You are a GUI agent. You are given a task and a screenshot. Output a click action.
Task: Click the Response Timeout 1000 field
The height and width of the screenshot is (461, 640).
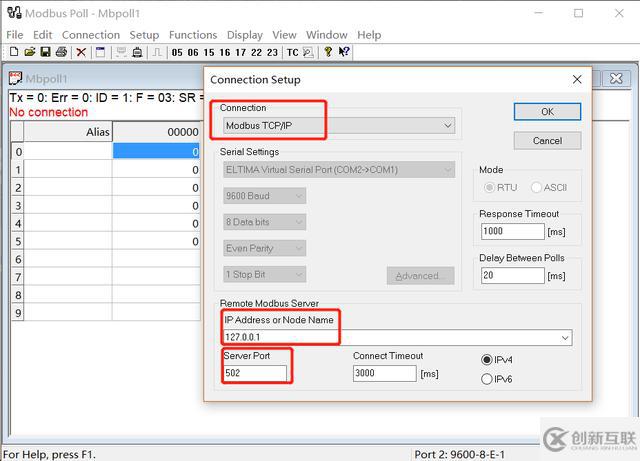(x=513, y=231)
